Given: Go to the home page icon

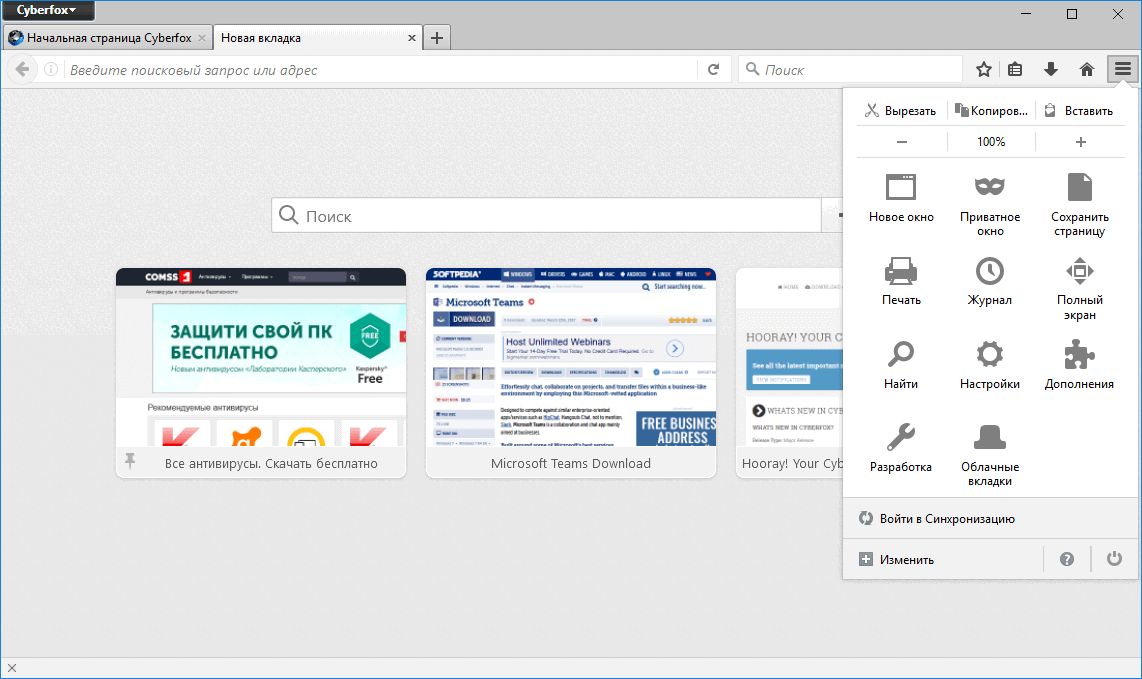Looking at the screenshot, I should coord(1087,69).
